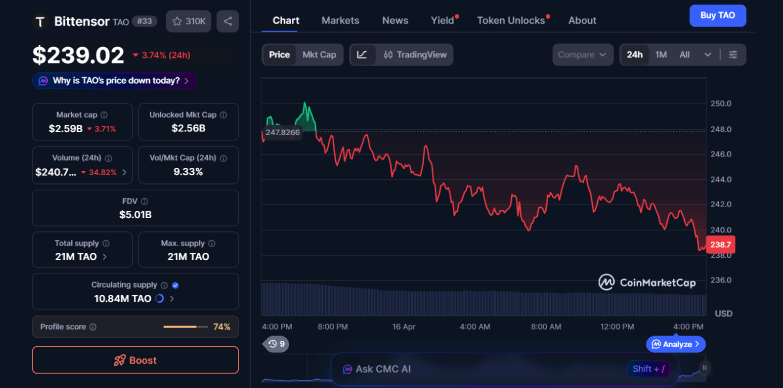Screen dimensions: 783x388
Task: Open the Yield tab
Action: [x=443, y=20]
